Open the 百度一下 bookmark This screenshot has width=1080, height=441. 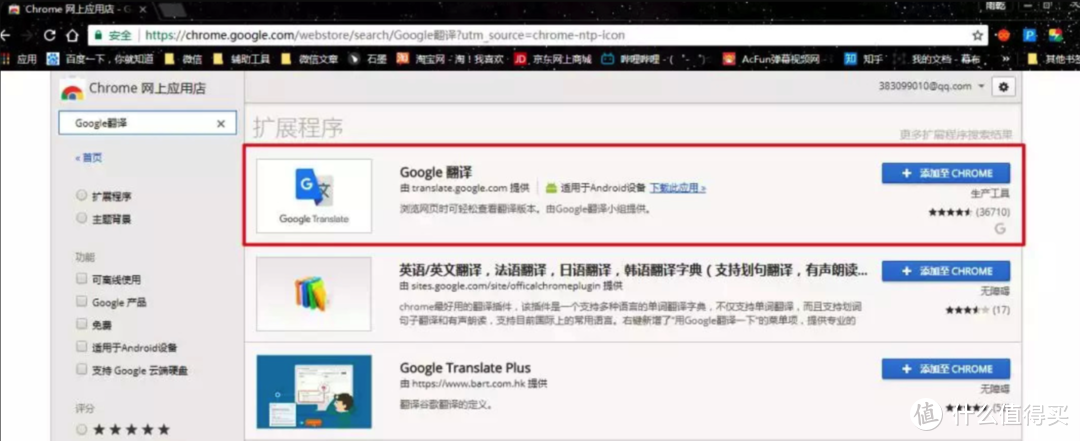pyautogui.click(x=99, y=59)
